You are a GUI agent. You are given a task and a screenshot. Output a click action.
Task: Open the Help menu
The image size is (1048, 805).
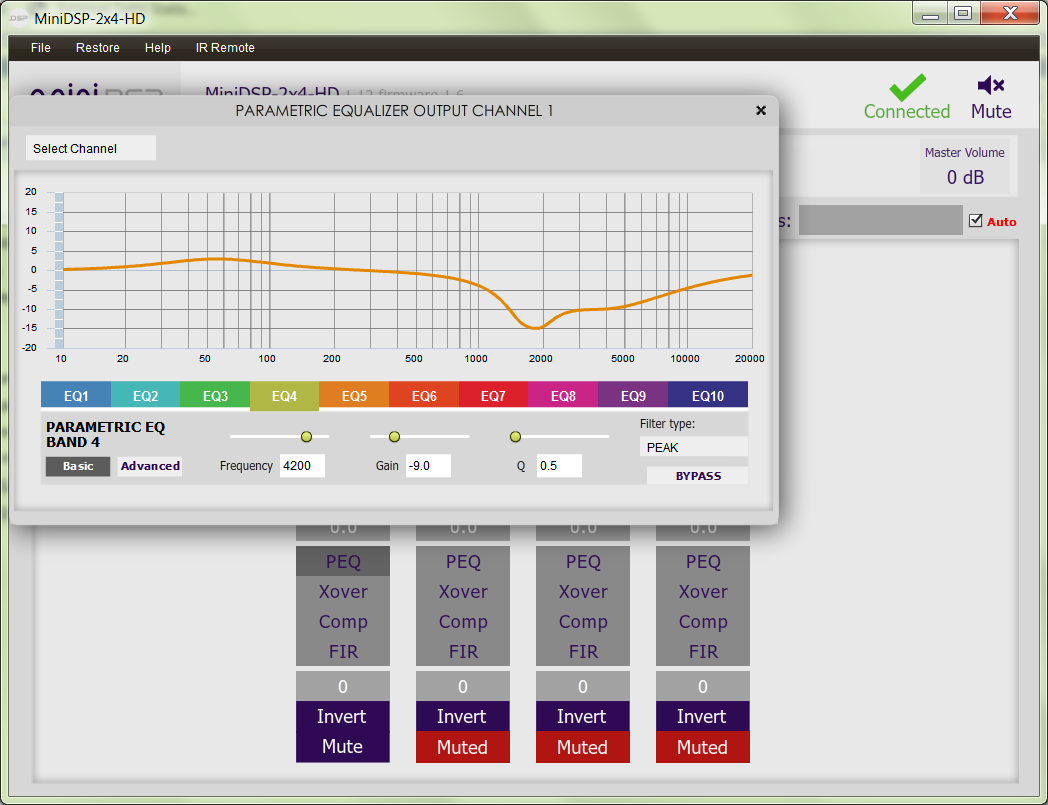(x=158, y=47)
